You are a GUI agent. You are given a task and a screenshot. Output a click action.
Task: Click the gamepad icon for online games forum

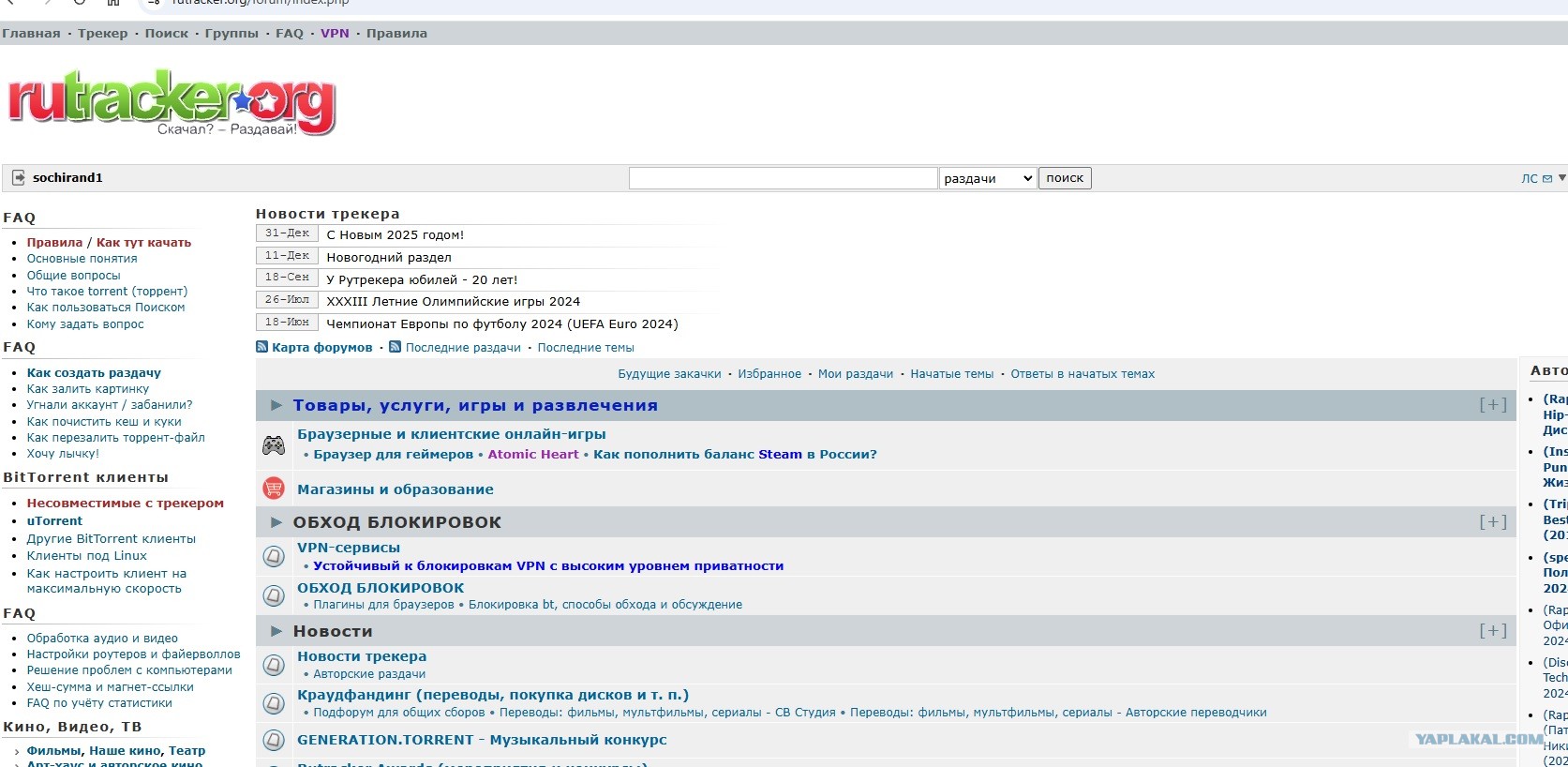pos(274,445)
